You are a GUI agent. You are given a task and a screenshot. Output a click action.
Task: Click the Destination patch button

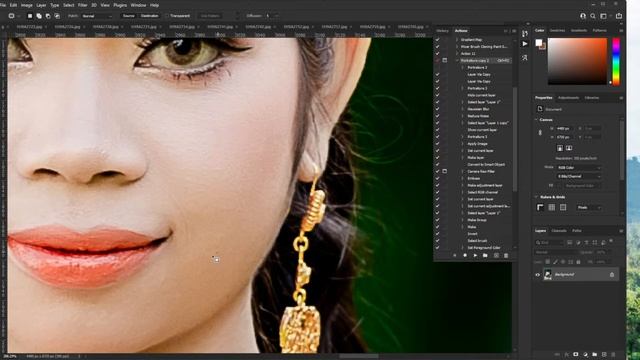[x=149, y=16]
